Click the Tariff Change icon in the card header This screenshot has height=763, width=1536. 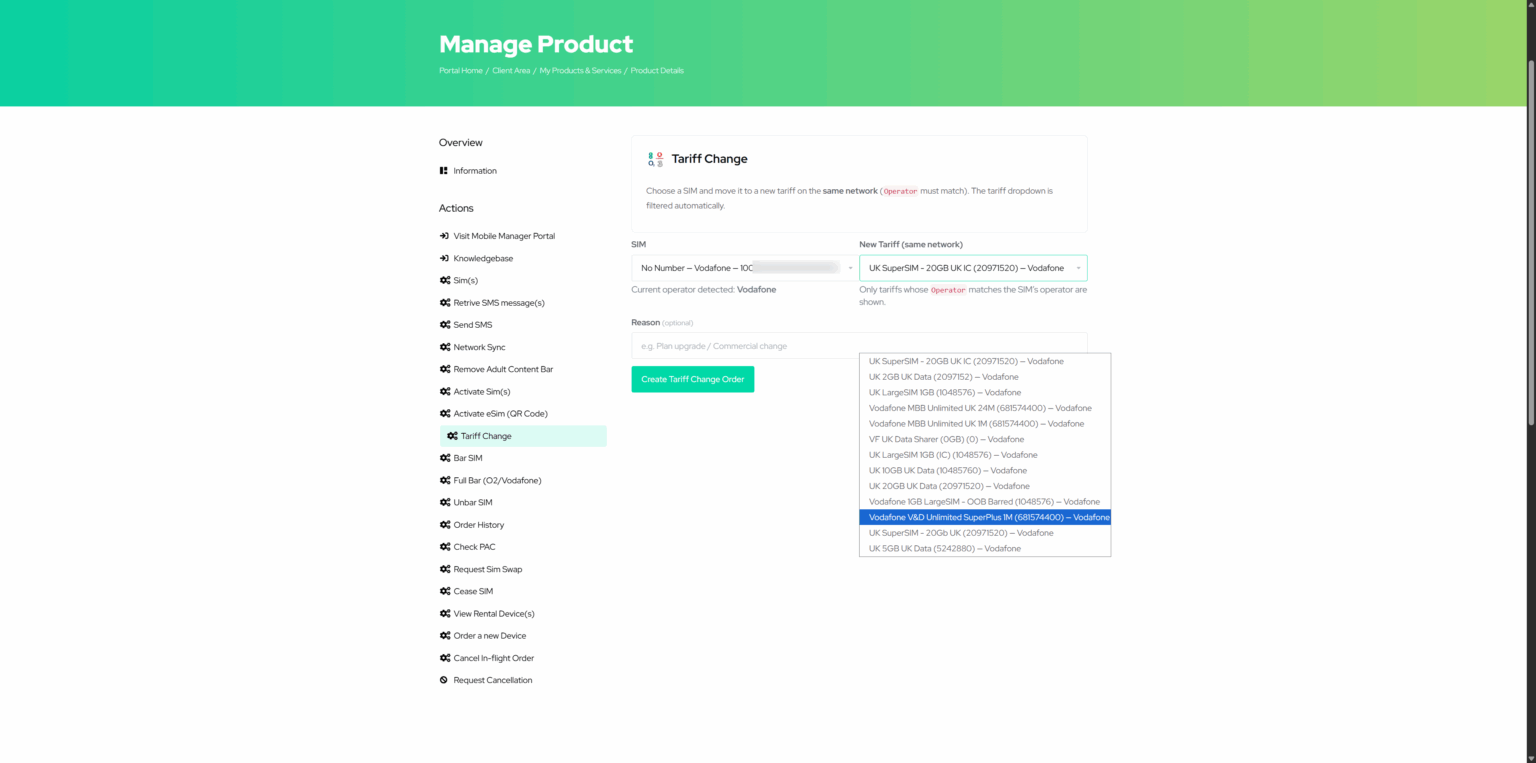coord(656,158)
